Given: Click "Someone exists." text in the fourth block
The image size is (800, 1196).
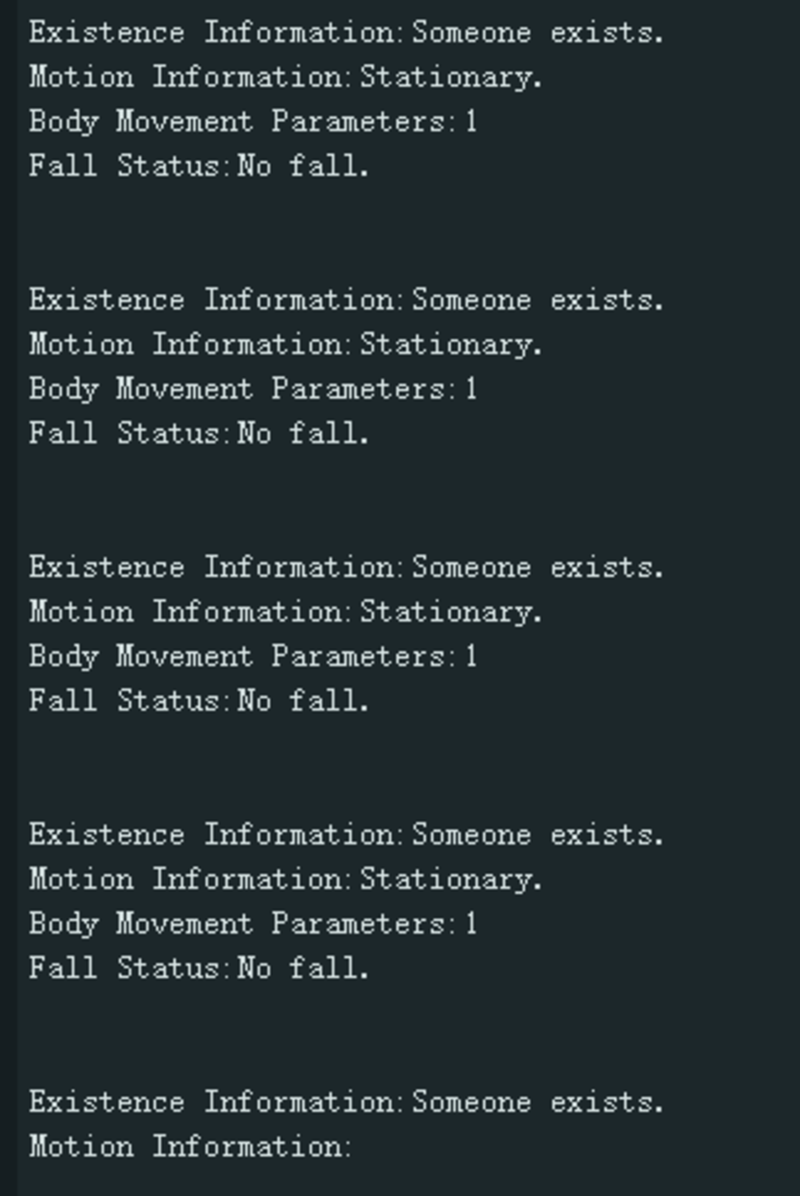Looking at the screenshot, I should click(x=538, y=835).
